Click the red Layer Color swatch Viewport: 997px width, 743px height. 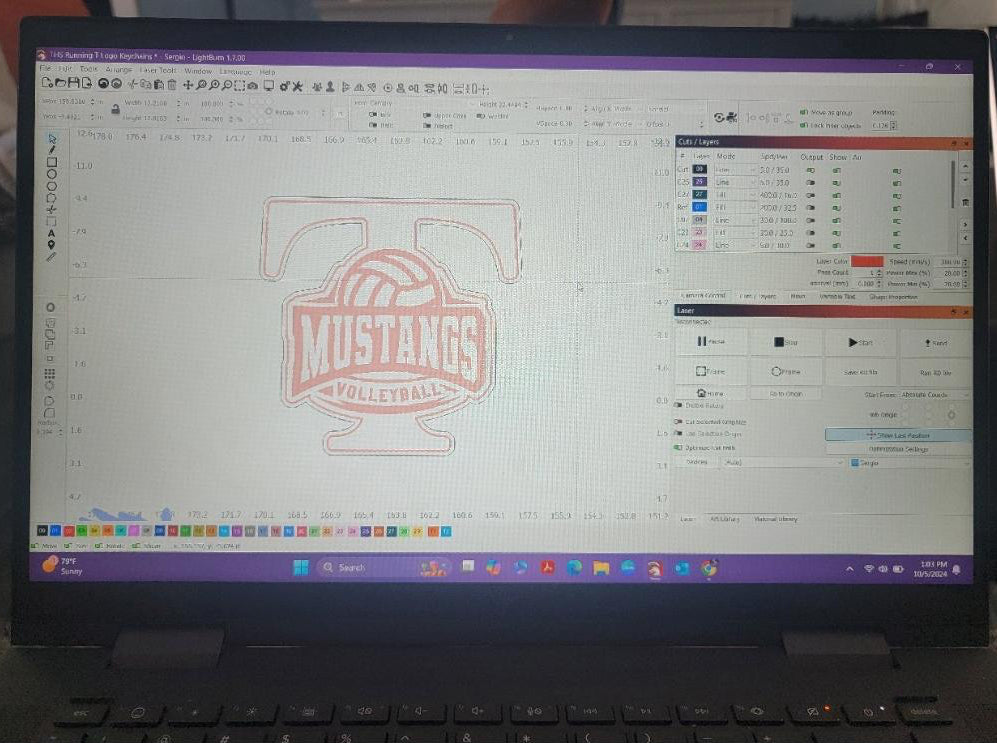(x=867, y=261)
